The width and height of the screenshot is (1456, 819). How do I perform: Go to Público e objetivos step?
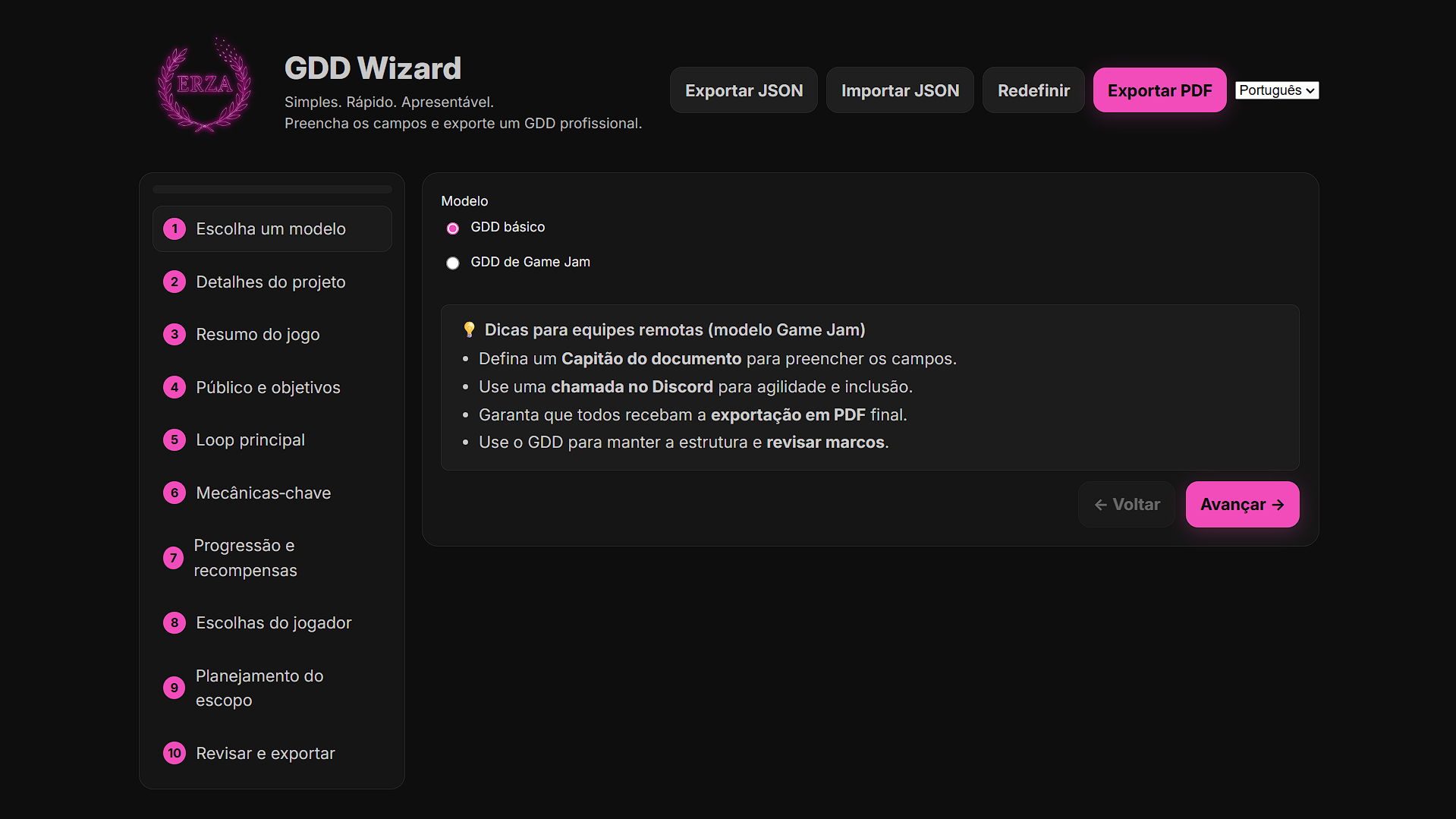268,387
